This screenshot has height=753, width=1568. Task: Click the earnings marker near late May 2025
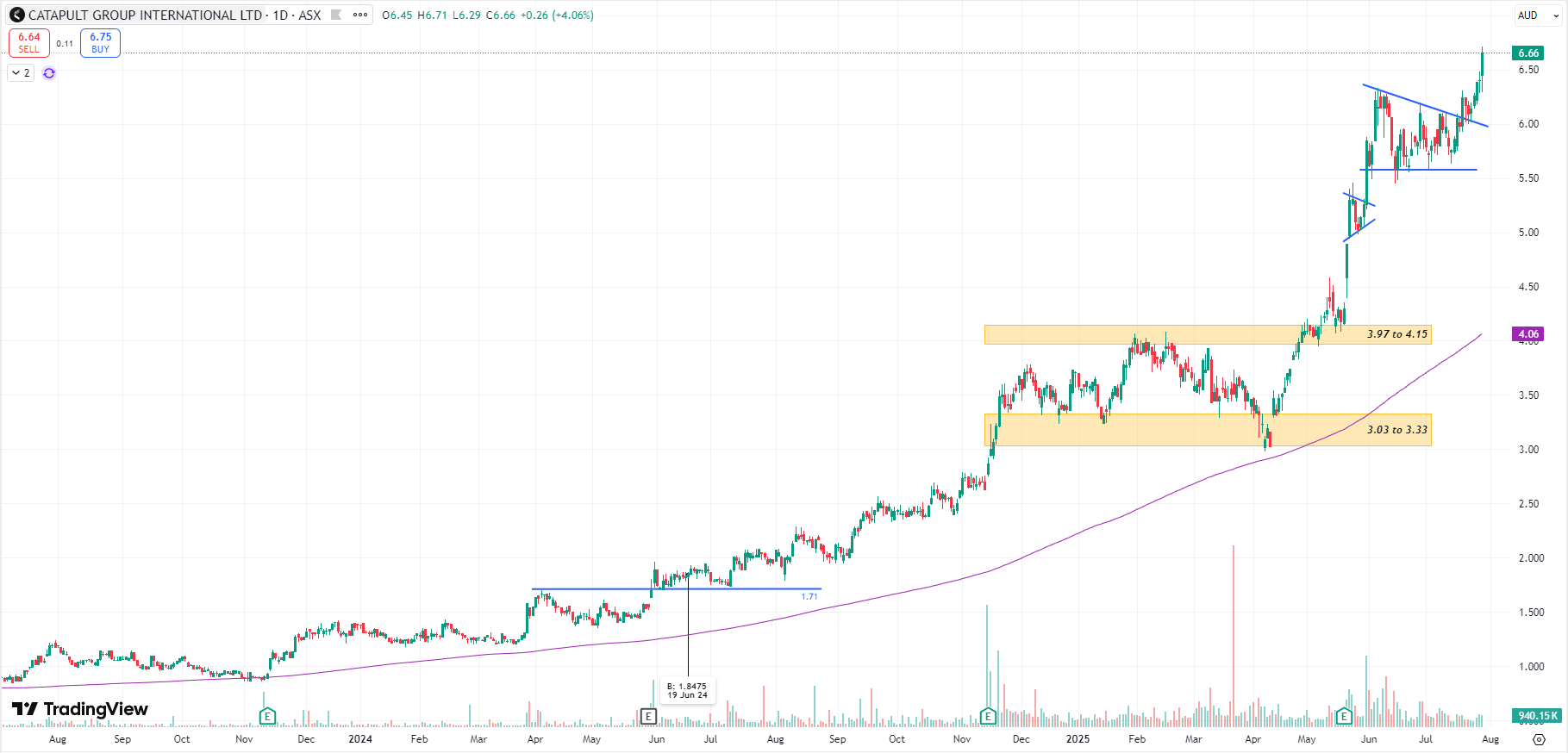tap(1343, 716)
